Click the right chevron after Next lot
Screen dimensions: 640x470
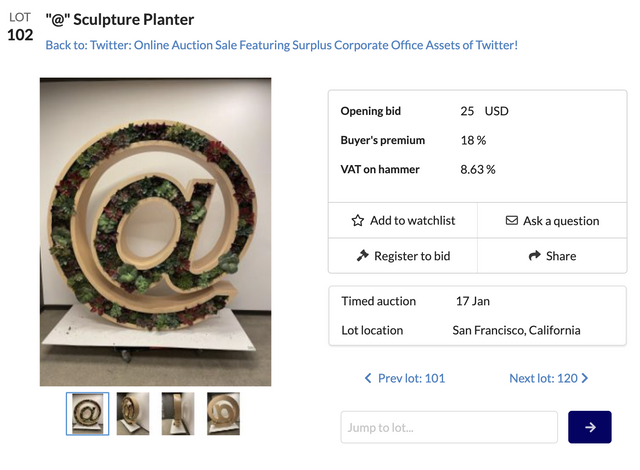point(585,379)
